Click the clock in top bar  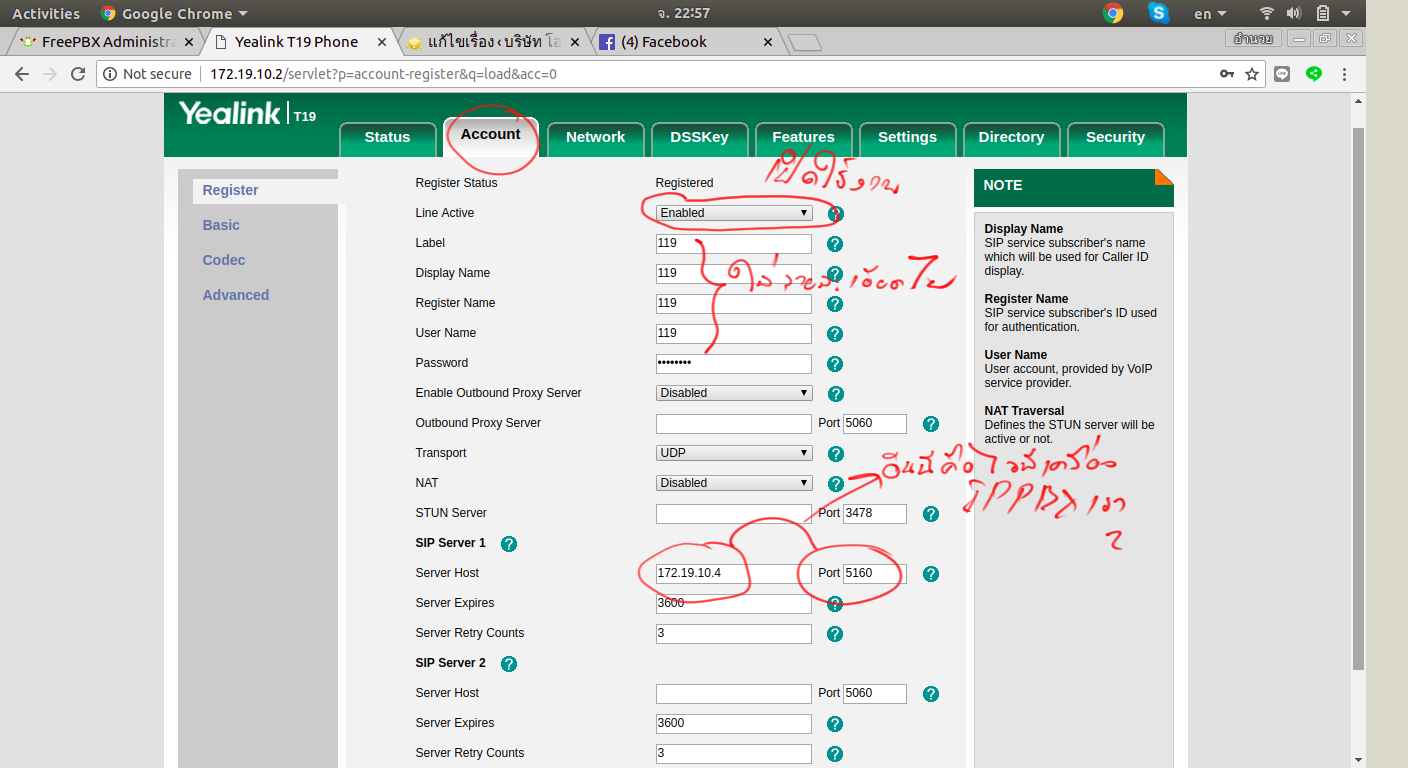684,13
